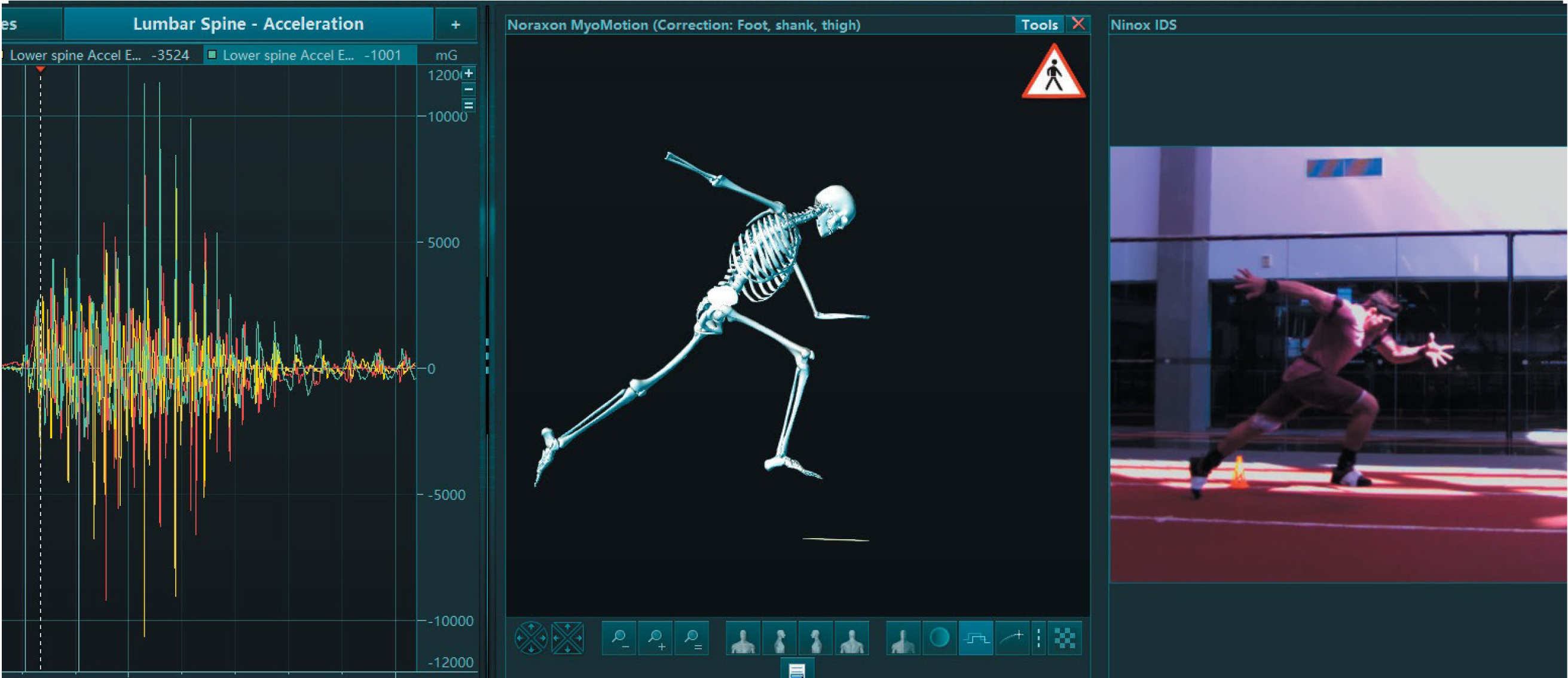Image resolution: width=1568 pixels, height=678 pixels.
Task: Expand the chart options via hamburger icon near mG scale
Action: point(469,105)
